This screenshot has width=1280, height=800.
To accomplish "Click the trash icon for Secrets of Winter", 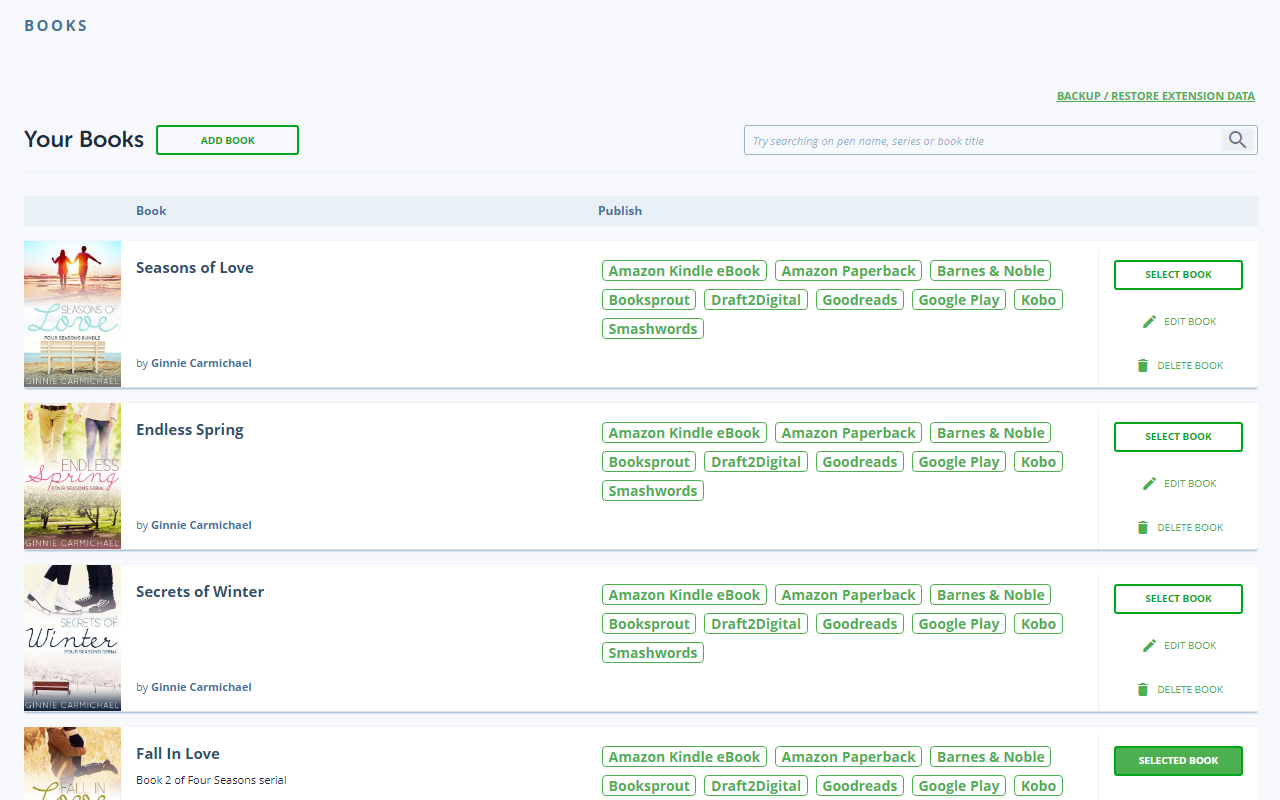I will (1142, 689).
